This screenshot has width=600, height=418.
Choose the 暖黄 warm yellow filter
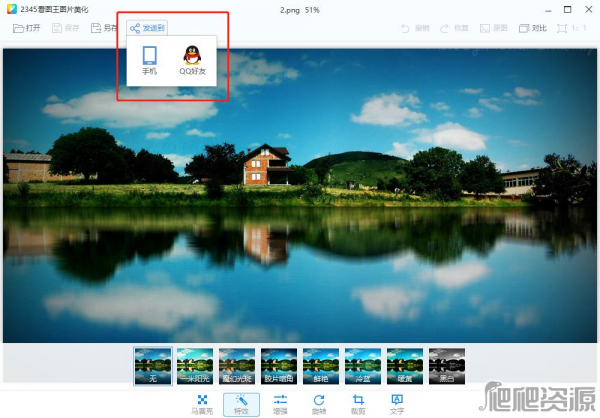(404, 365)
